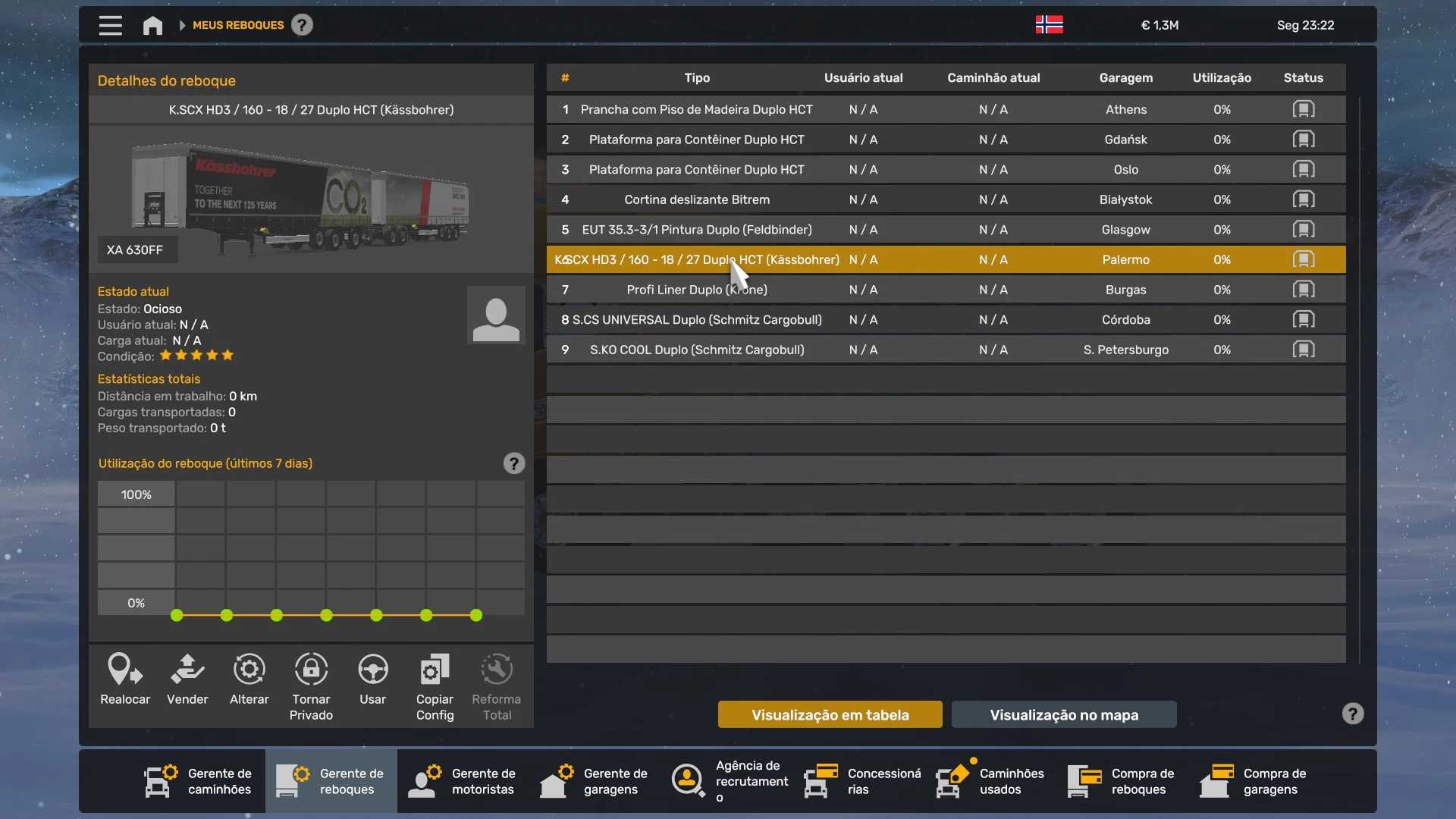Image resolution: width=1456 pixels, height=819 pixels.
Task: Switch to Visualização no mapa view
Action: 1063,715
